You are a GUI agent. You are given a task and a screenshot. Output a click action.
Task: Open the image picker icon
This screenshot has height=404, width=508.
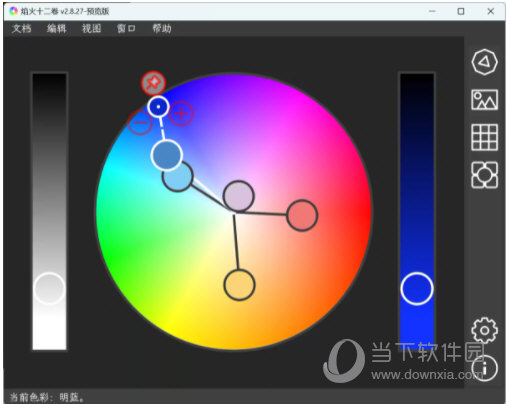tap(484, 99)
